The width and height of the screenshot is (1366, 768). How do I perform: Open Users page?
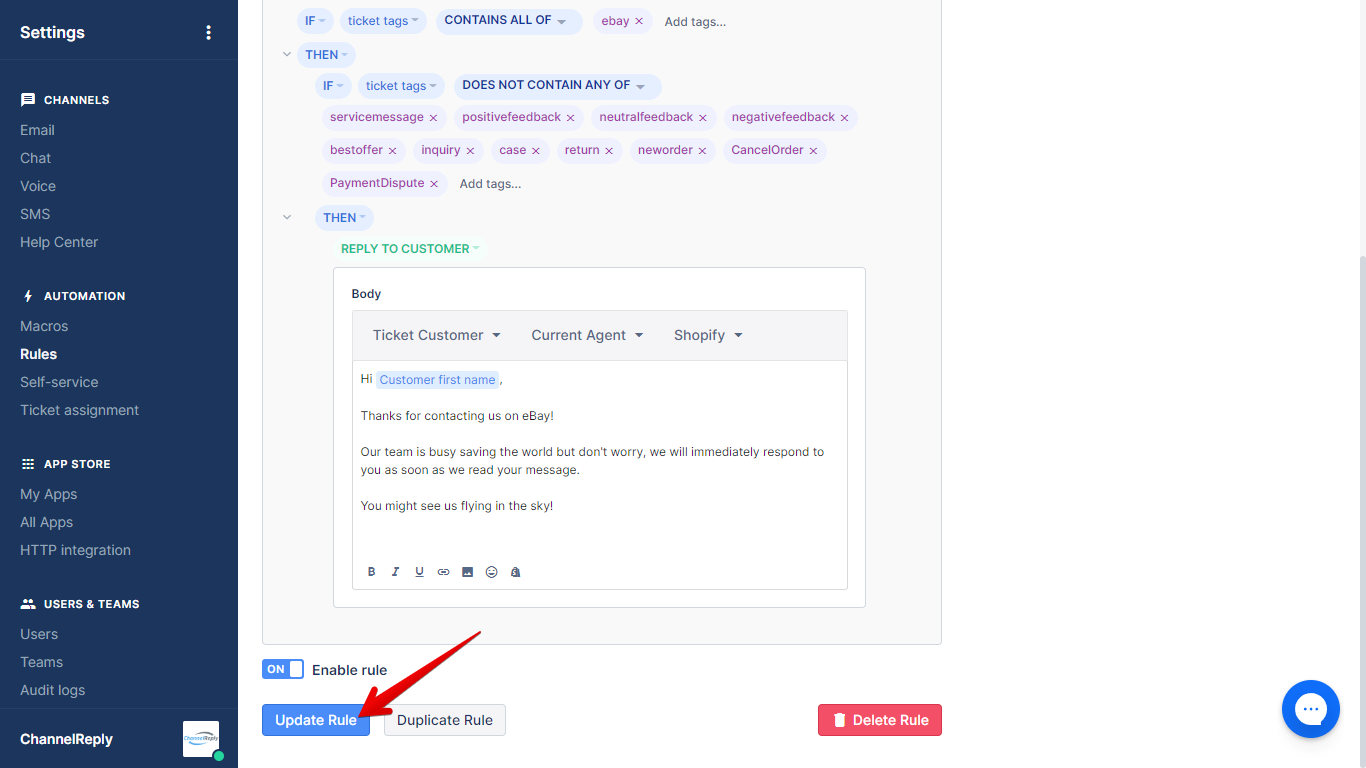coord(39,634)
